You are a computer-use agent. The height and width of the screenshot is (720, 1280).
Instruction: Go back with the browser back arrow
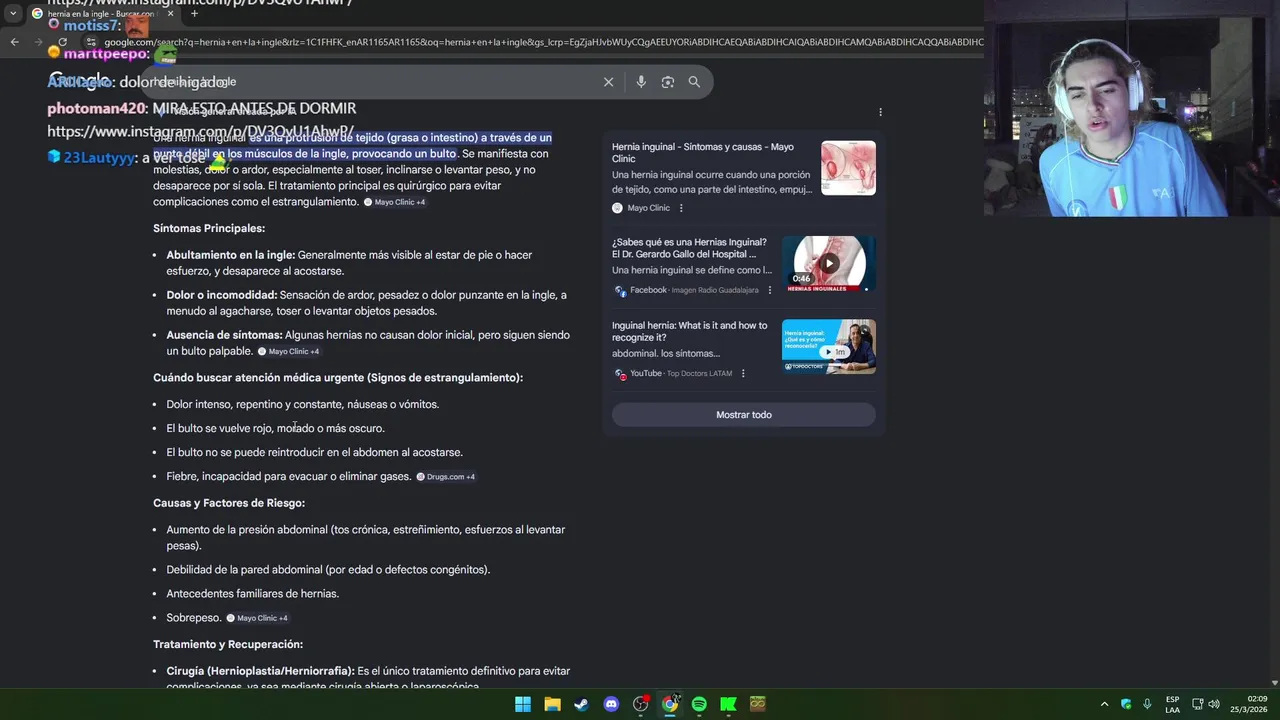coord(14,42)
